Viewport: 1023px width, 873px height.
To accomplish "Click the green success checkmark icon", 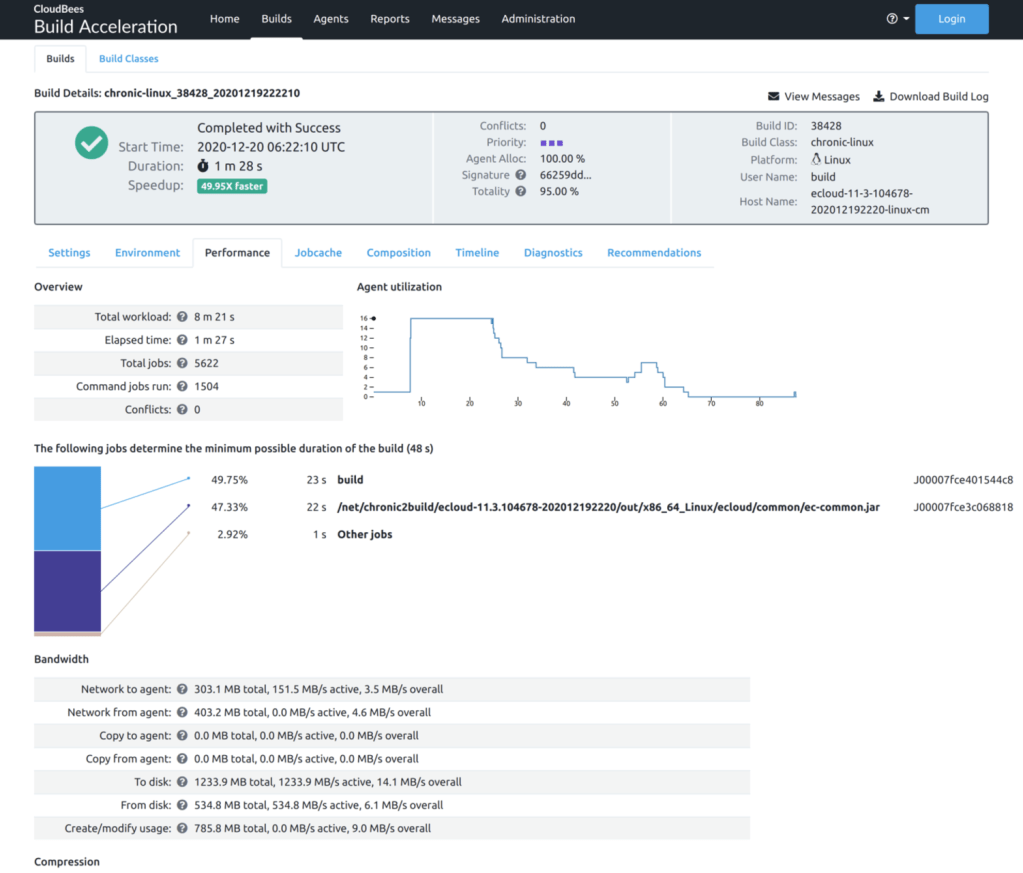I will 92,143.
